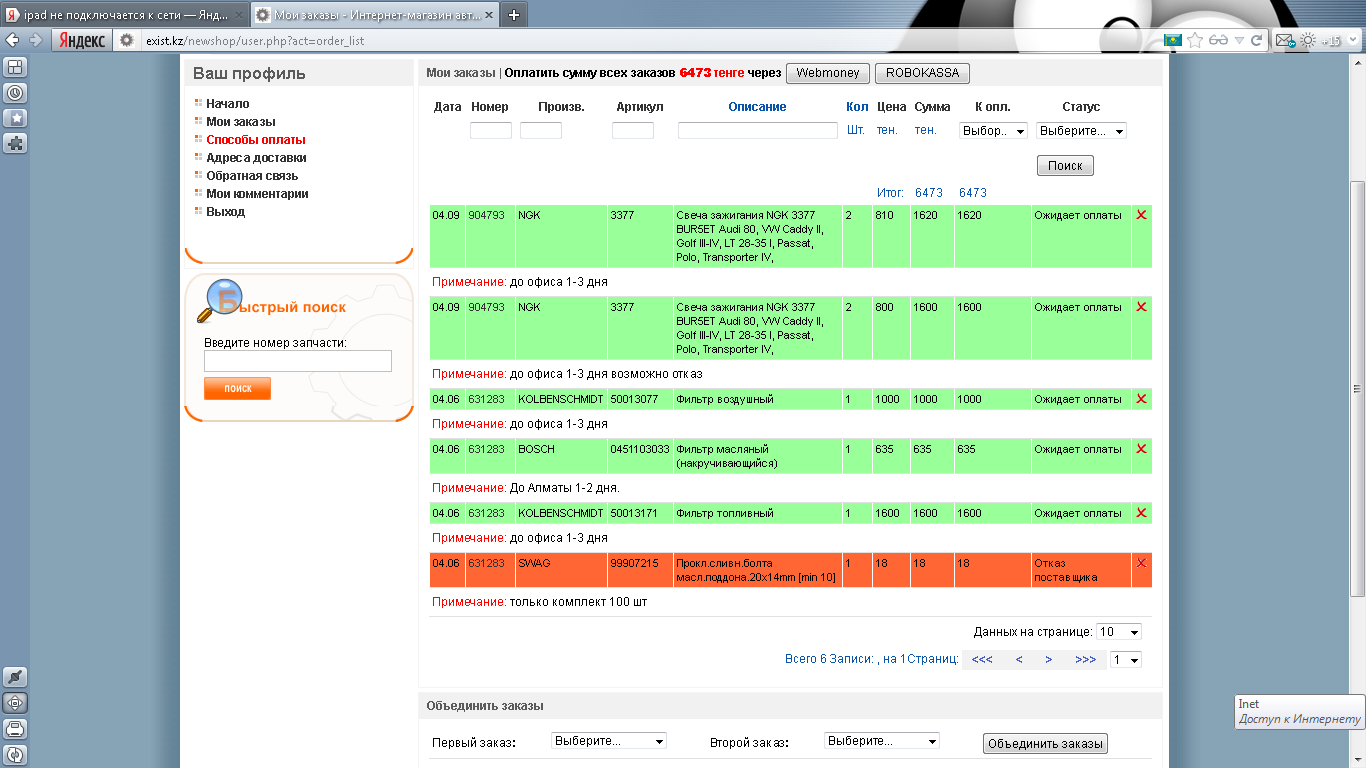Click the connection plug icon in left sidebar
Screen dimensions: 1366x768
coord(16,677)
